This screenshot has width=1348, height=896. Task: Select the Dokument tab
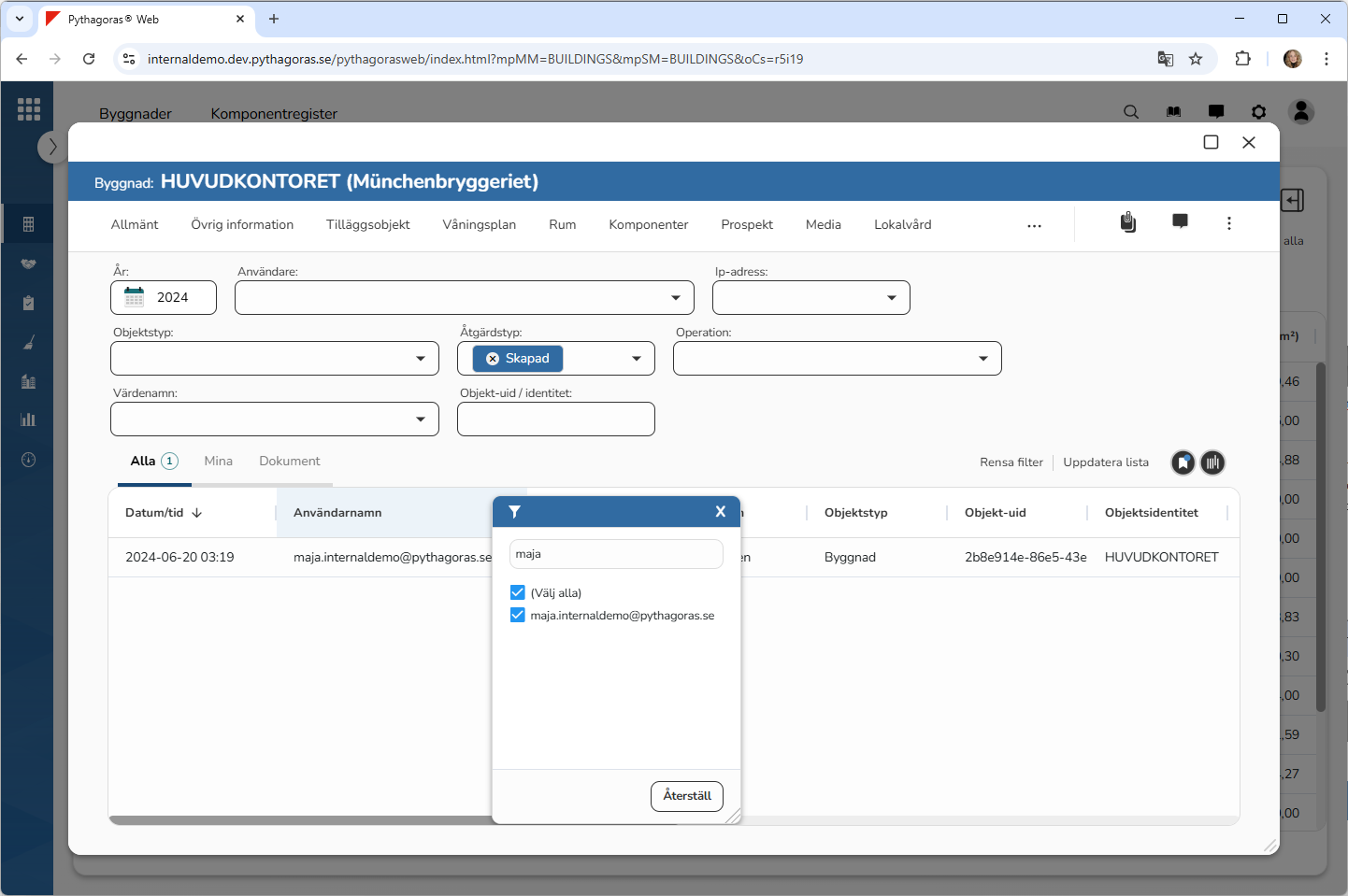click(289, 461)
